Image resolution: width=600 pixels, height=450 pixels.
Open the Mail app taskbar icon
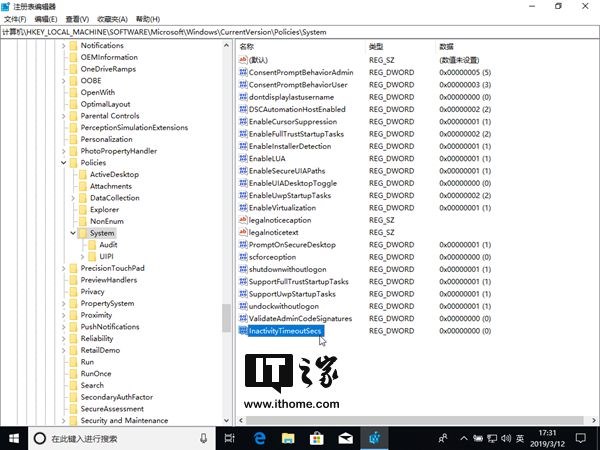coord(346,438)
